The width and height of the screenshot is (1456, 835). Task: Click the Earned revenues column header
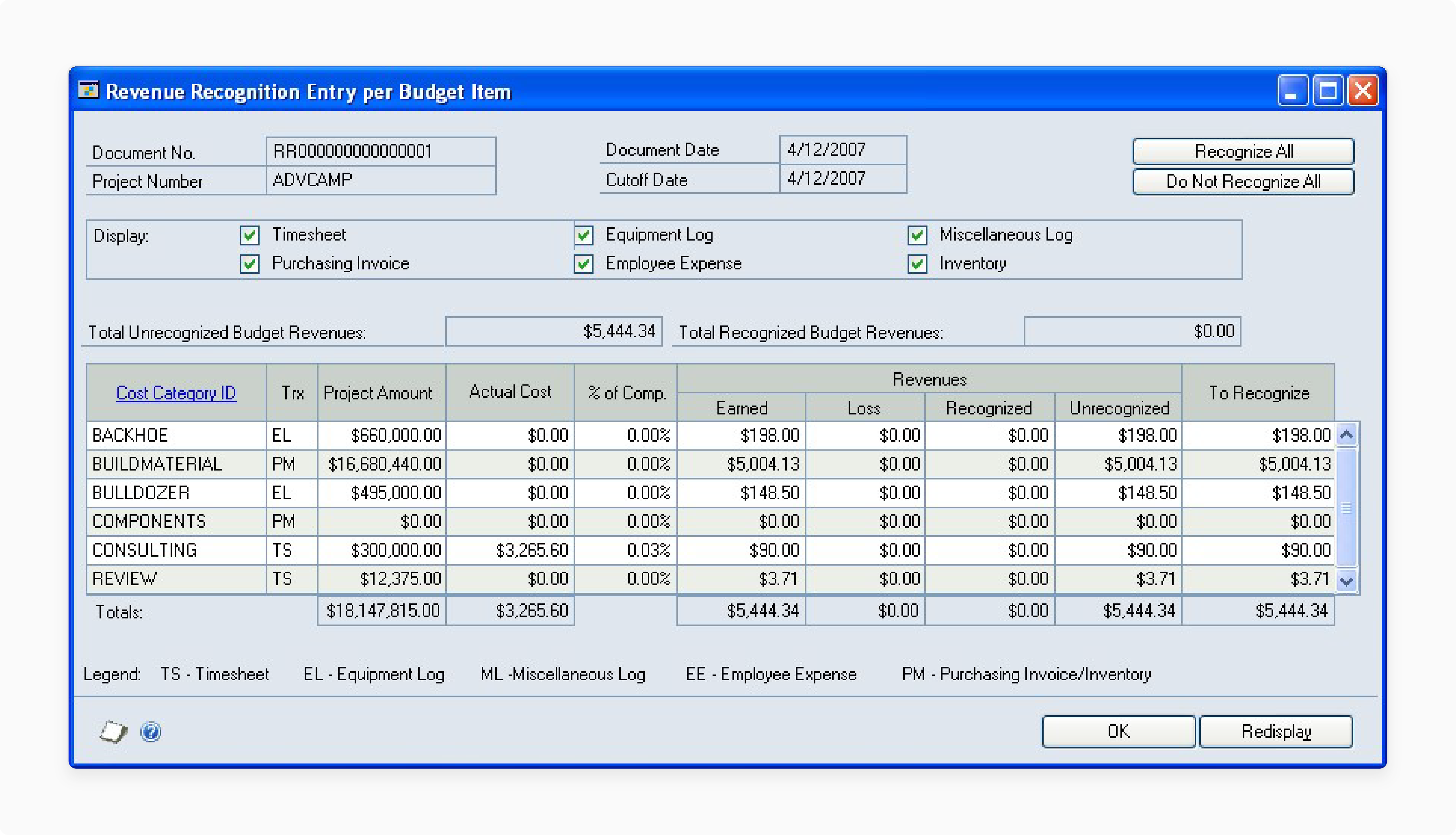(x=741, y=408)
